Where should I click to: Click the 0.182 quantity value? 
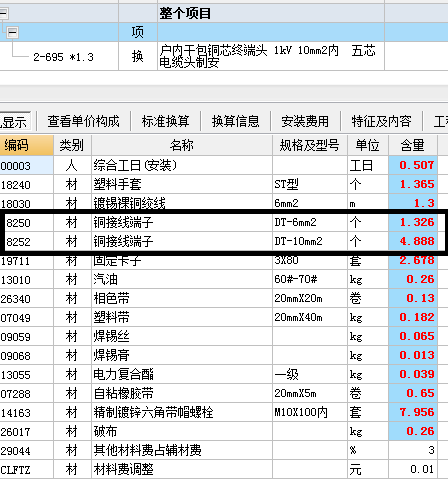413,317
